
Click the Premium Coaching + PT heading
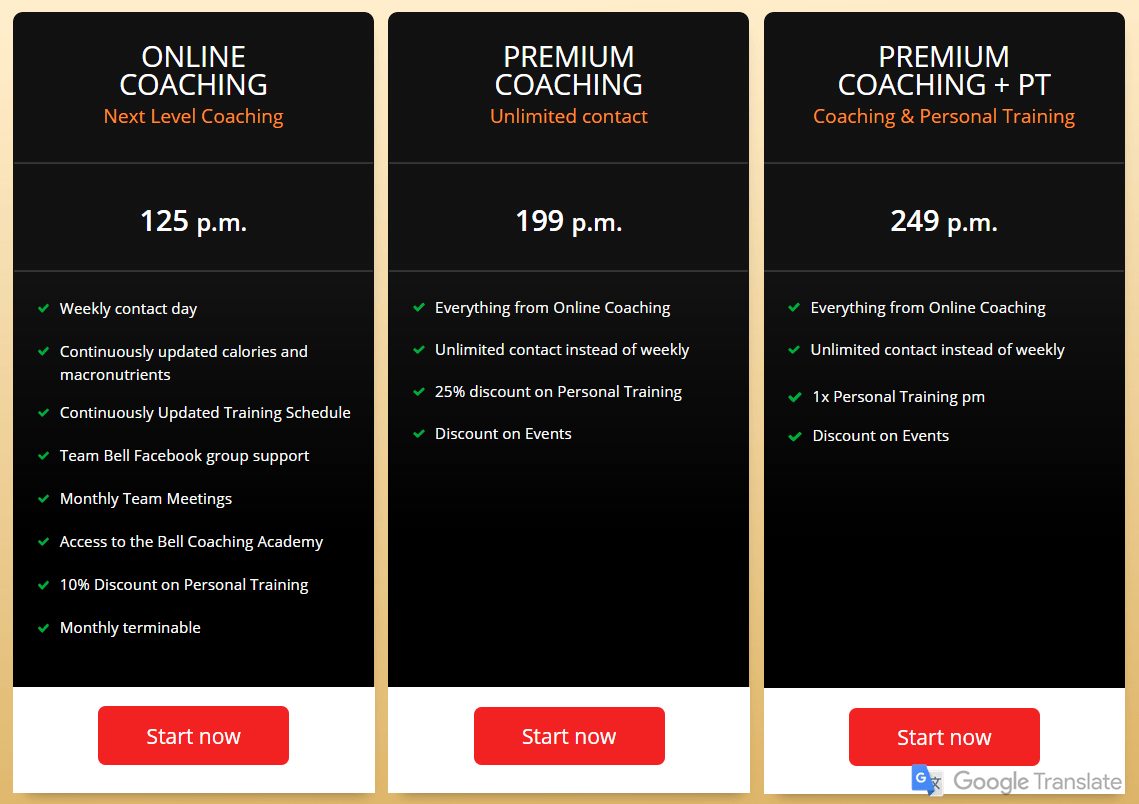point(944,70)
